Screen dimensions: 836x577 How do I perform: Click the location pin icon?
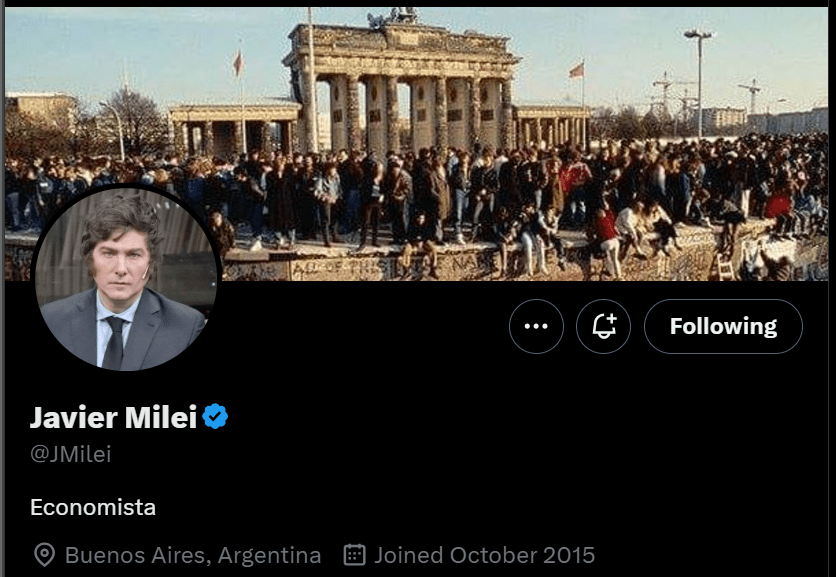click(x=44, y=555)
